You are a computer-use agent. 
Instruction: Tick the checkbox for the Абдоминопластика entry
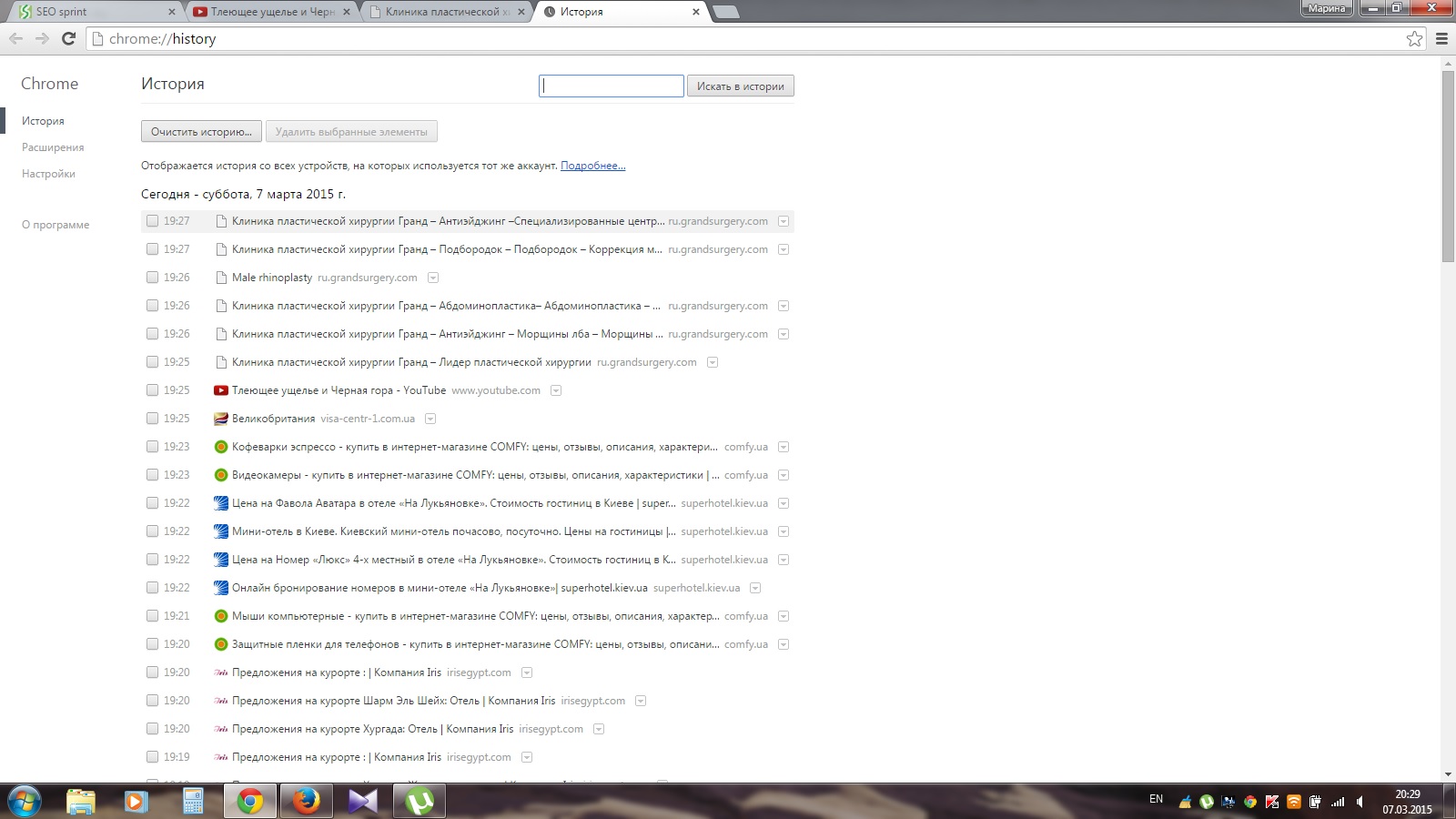pos(152,306)
